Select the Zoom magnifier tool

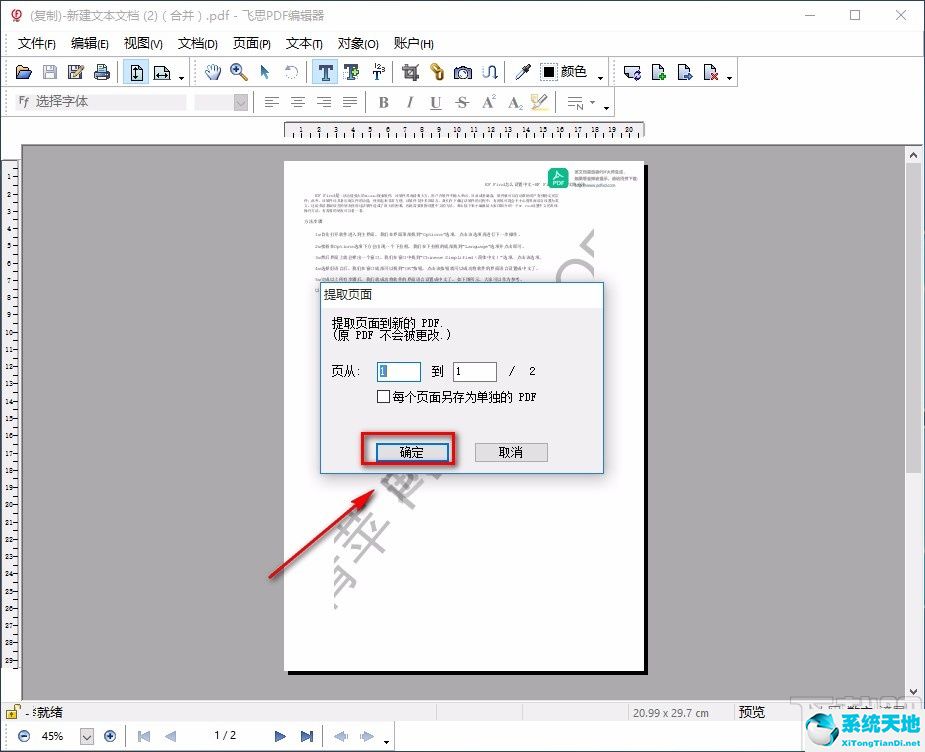pyautogui.click(x=239, y=72)
